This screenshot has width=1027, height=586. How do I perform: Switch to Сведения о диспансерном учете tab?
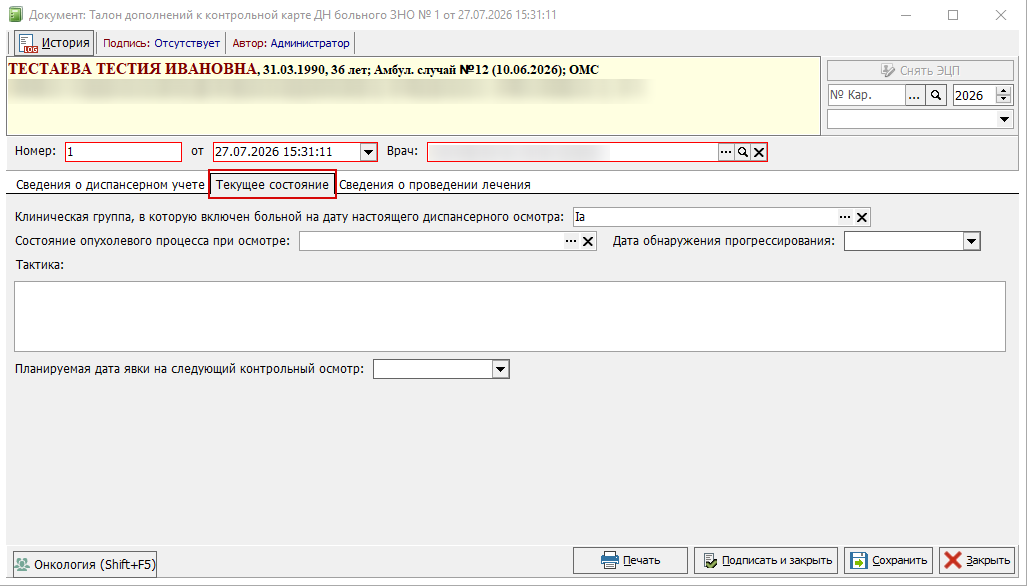[x=110, y=185]
